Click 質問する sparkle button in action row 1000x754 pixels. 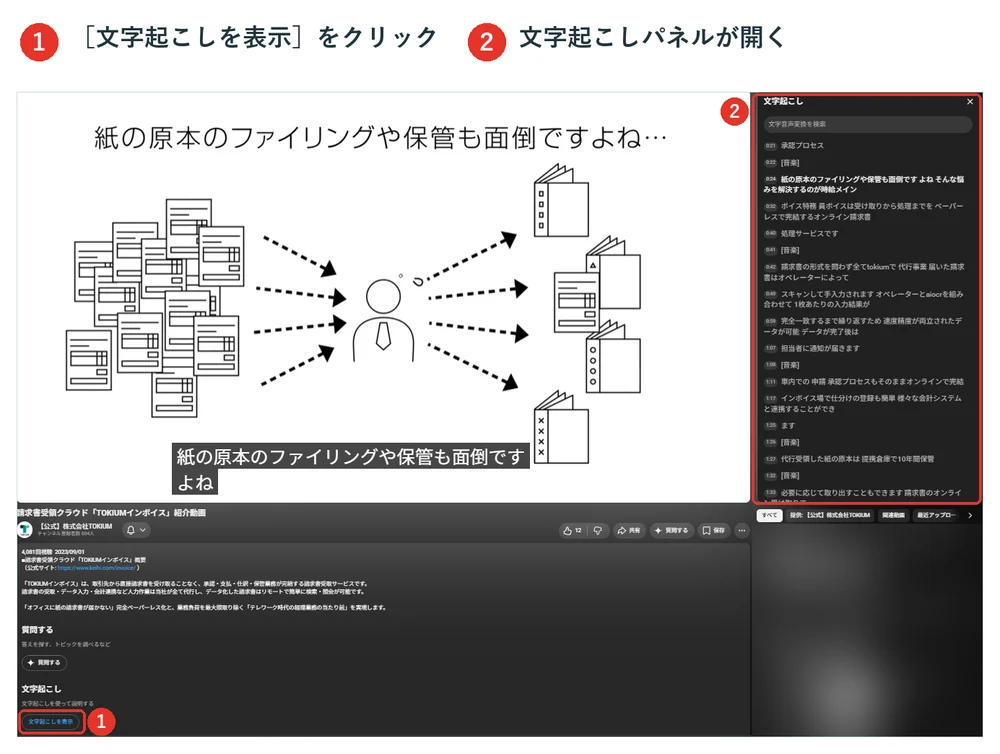(672, 531)
